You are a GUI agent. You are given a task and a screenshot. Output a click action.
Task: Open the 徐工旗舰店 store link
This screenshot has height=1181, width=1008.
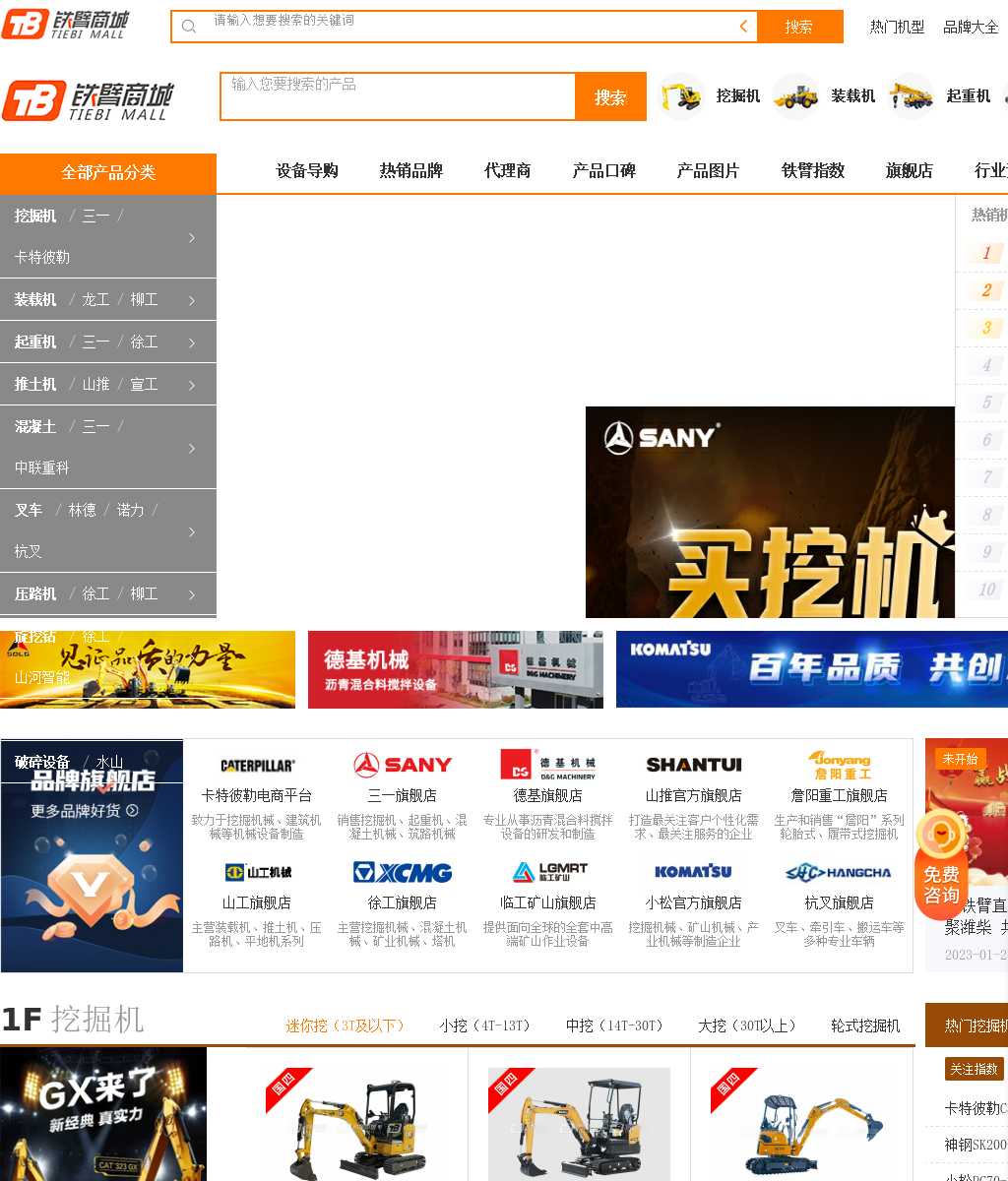click(403, 902)
